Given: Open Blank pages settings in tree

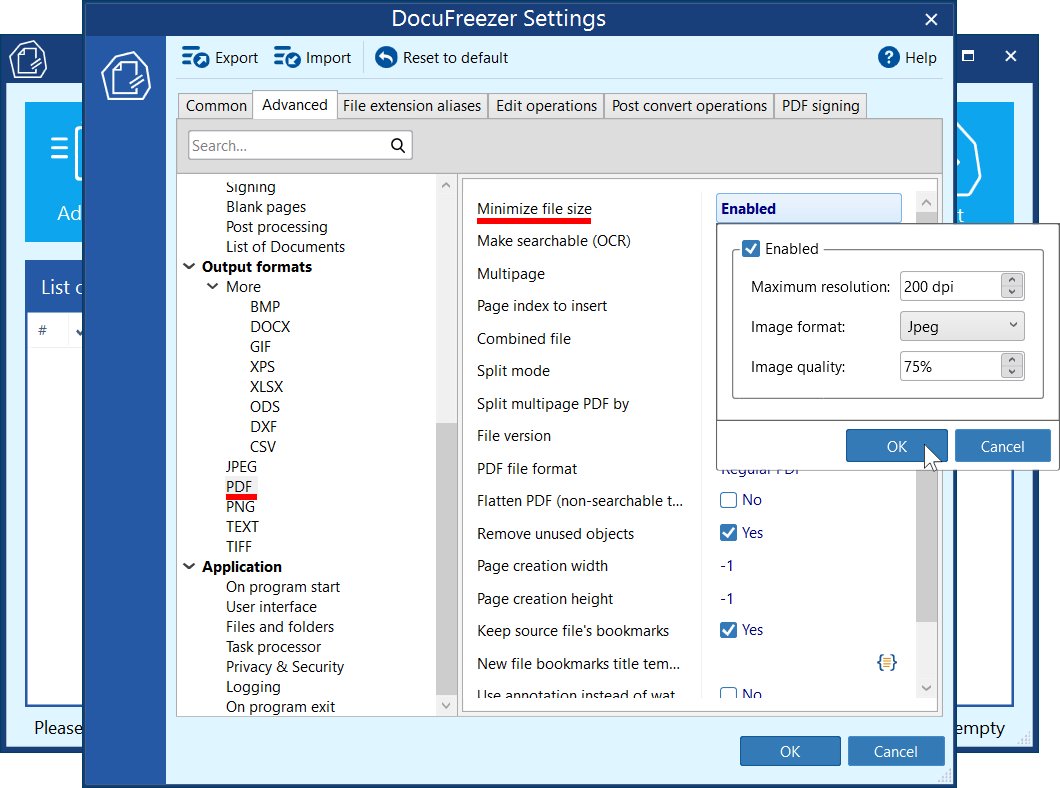Looking at the screenshot, I should click(266, 207).
